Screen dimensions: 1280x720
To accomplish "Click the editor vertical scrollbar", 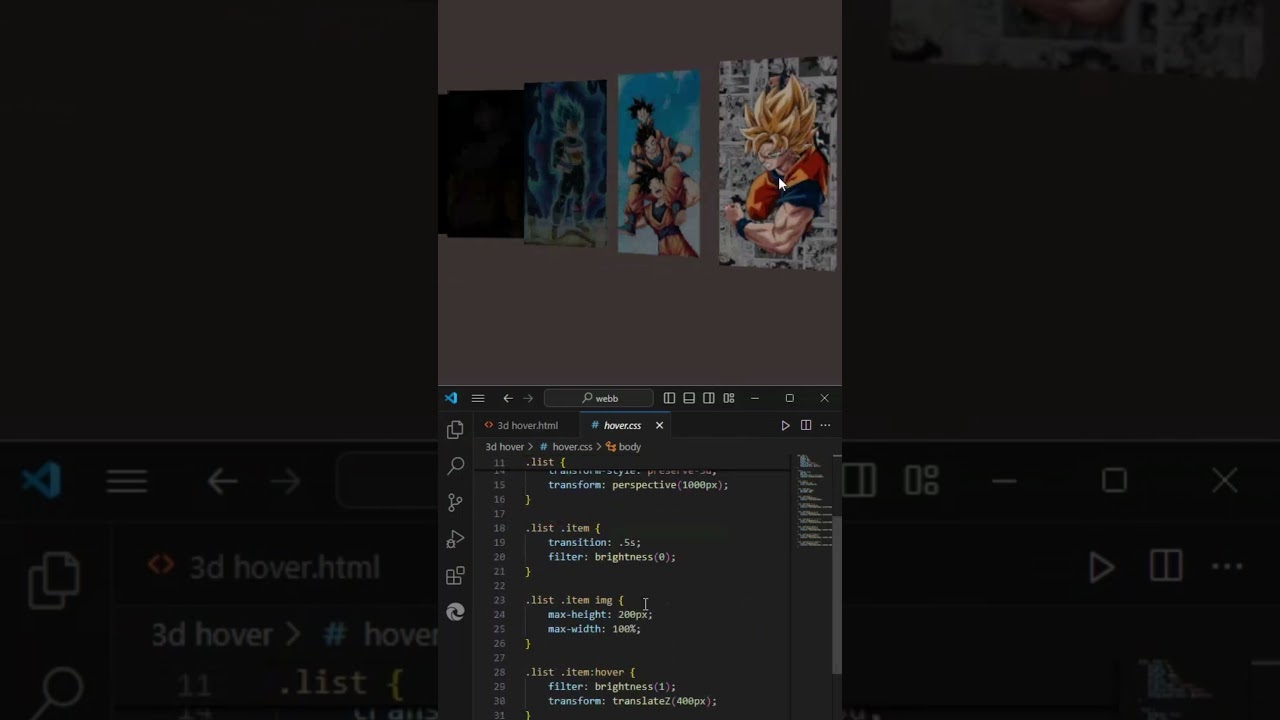I will tap(837, 595).
